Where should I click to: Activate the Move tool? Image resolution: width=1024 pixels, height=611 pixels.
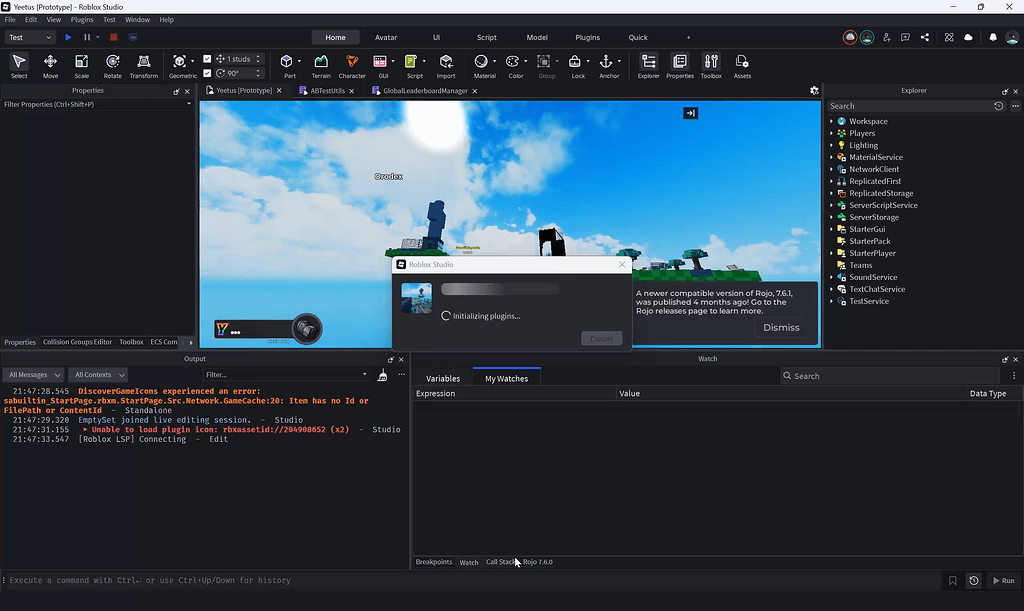(50, 66)
